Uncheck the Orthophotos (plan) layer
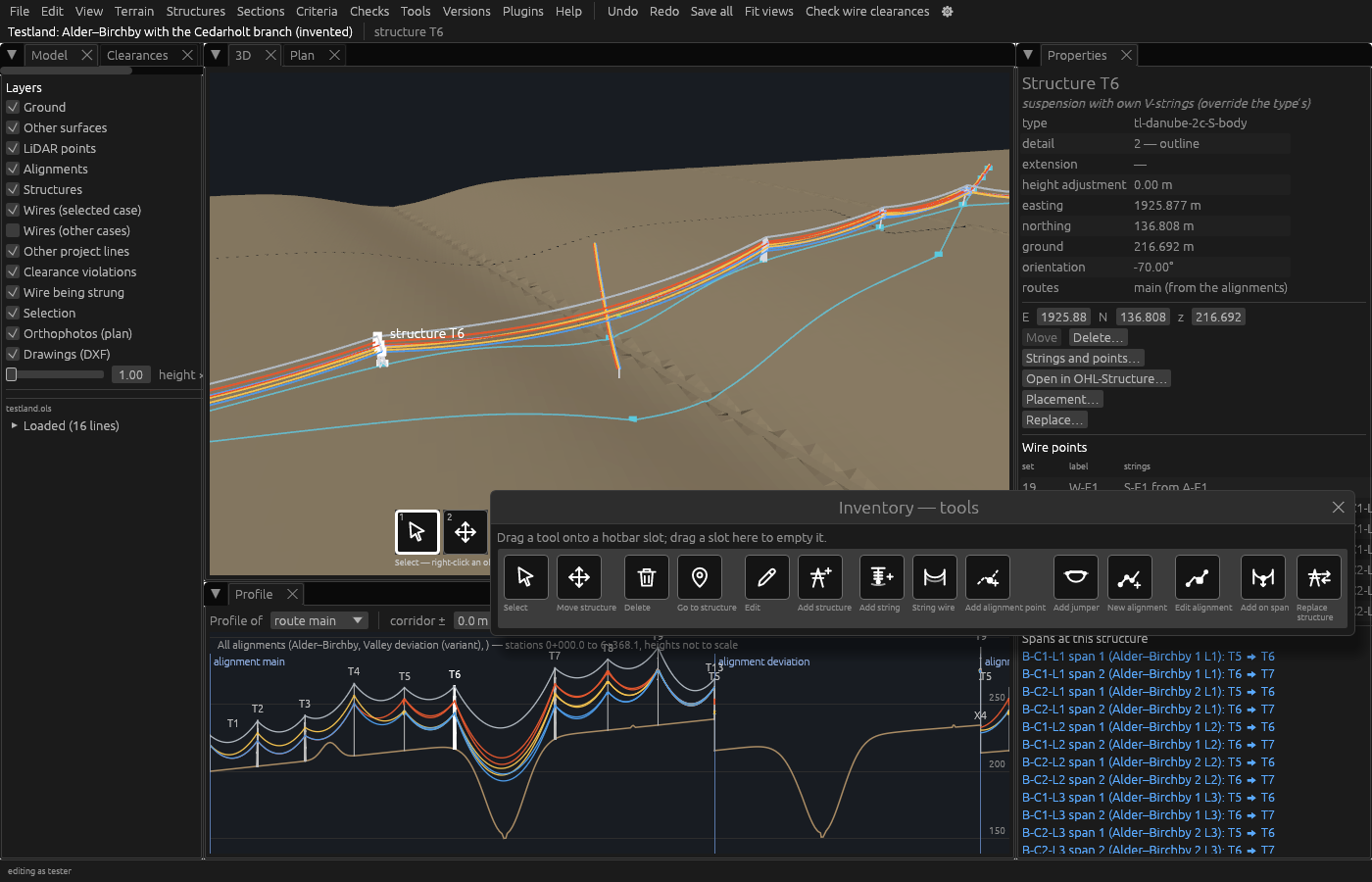 (x=13, y=333)
